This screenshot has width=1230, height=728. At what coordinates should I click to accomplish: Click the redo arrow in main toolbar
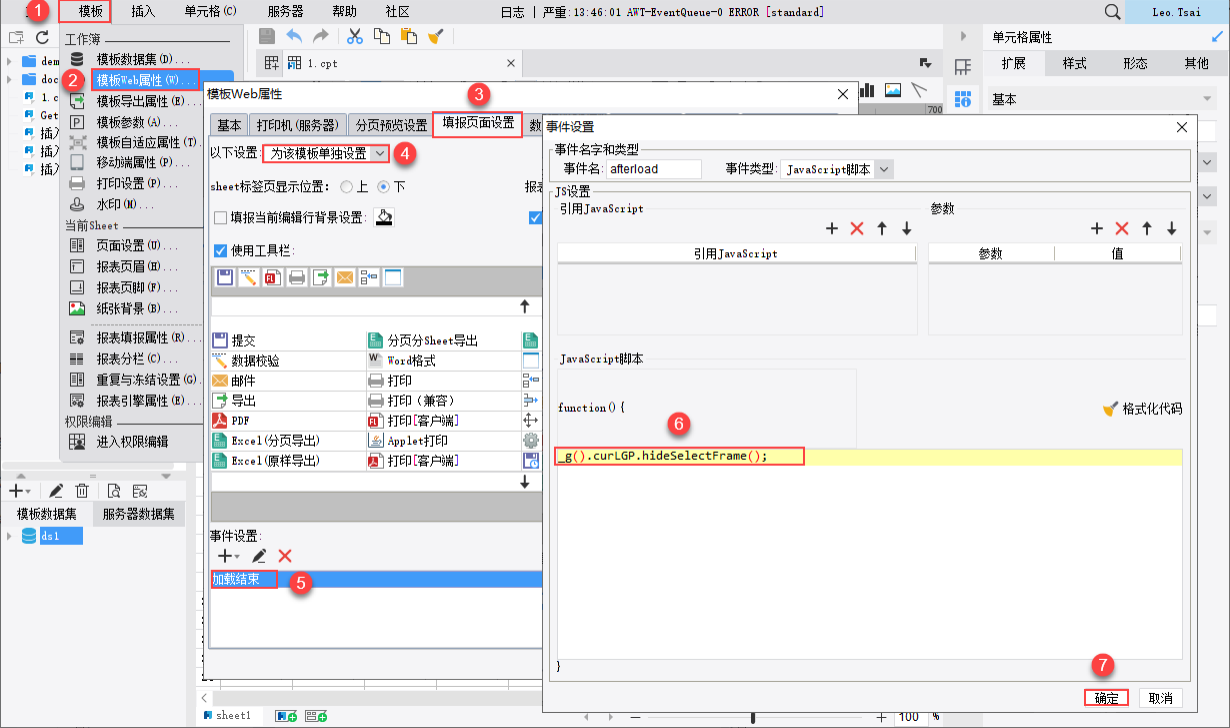320,36
